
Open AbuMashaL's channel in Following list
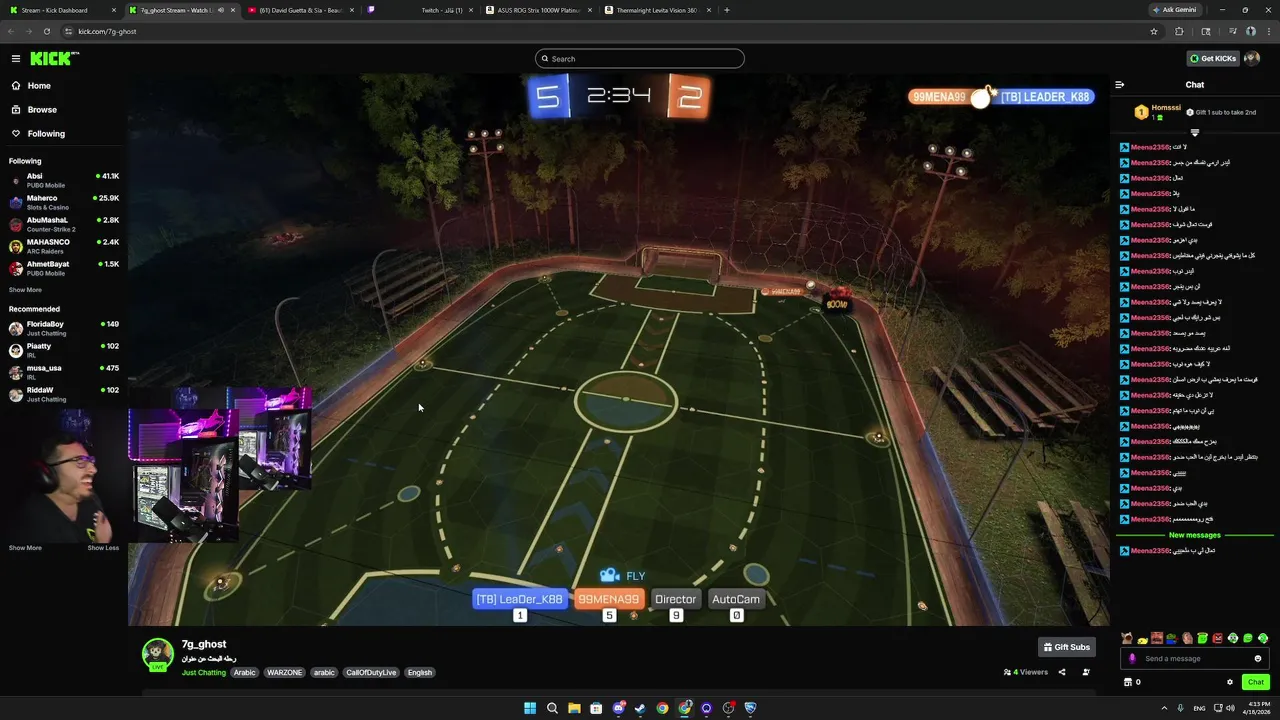coord(64,224)
